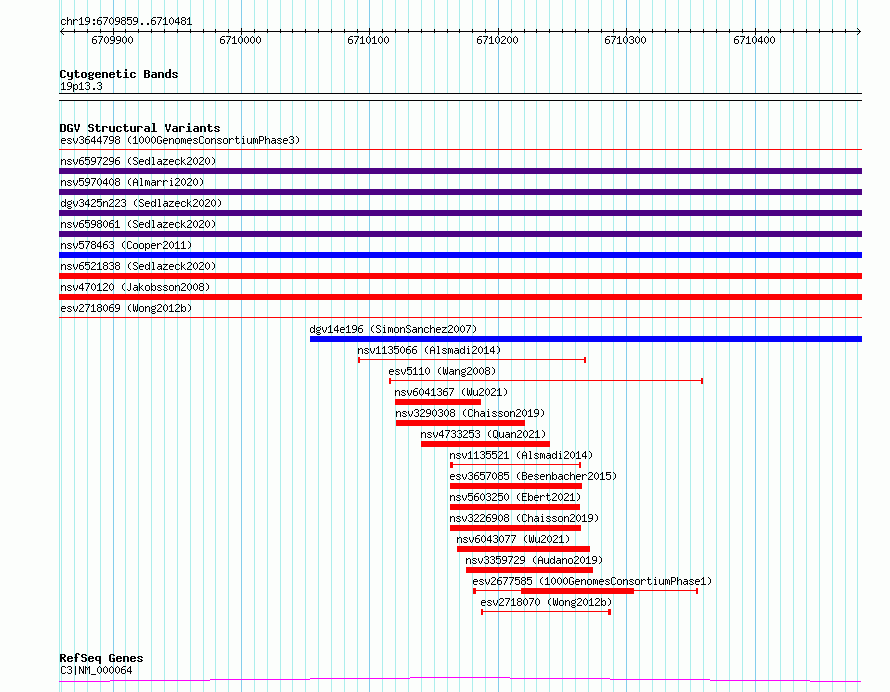Select the dgv14e196 (SimonSanchez2007) label
This screenshot has height=692, width=890.
393,329
